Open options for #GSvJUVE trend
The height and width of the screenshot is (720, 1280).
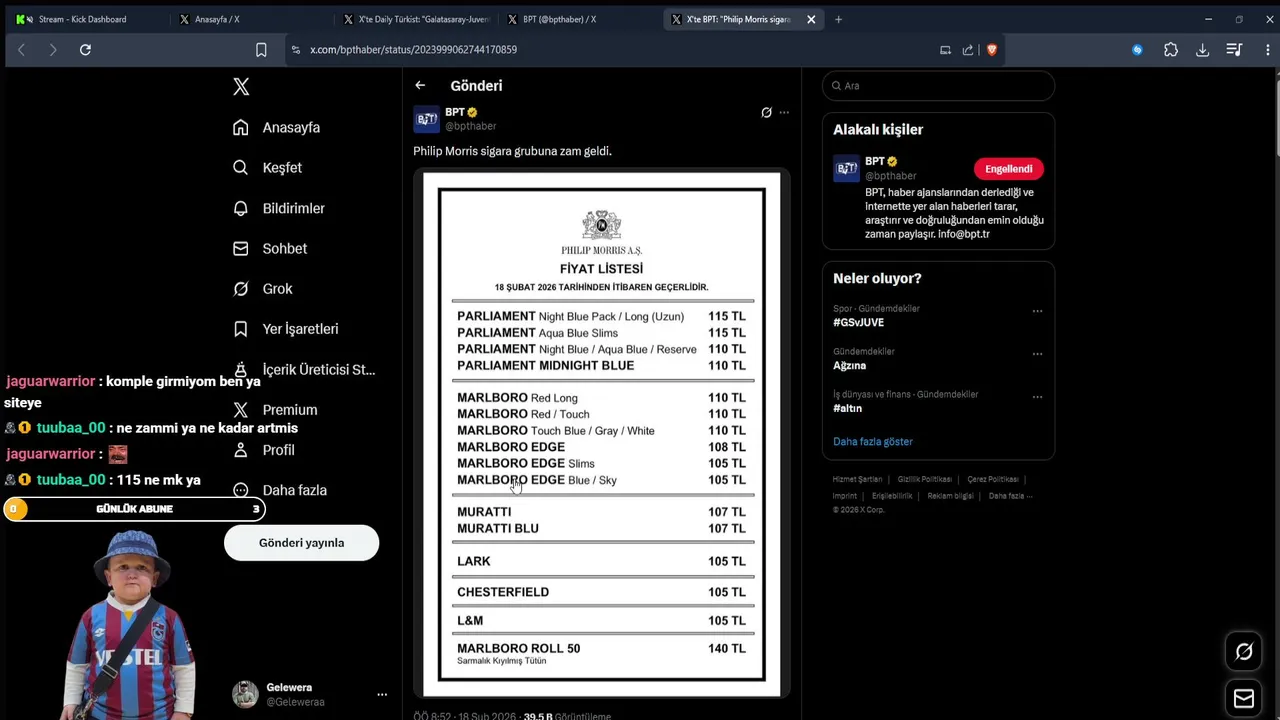(x=1037, y=311)
